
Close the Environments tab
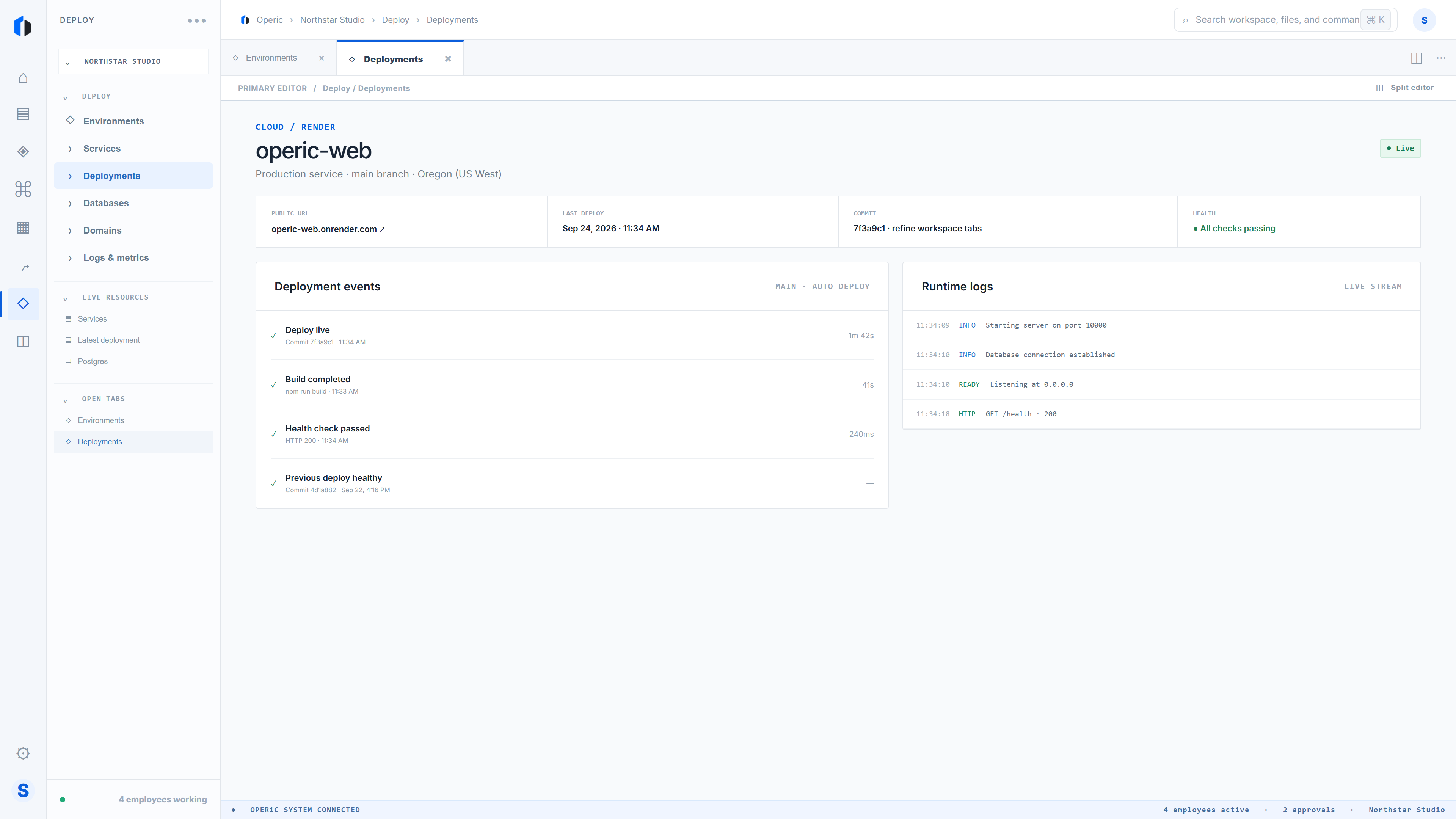click(x=322, y=58)
